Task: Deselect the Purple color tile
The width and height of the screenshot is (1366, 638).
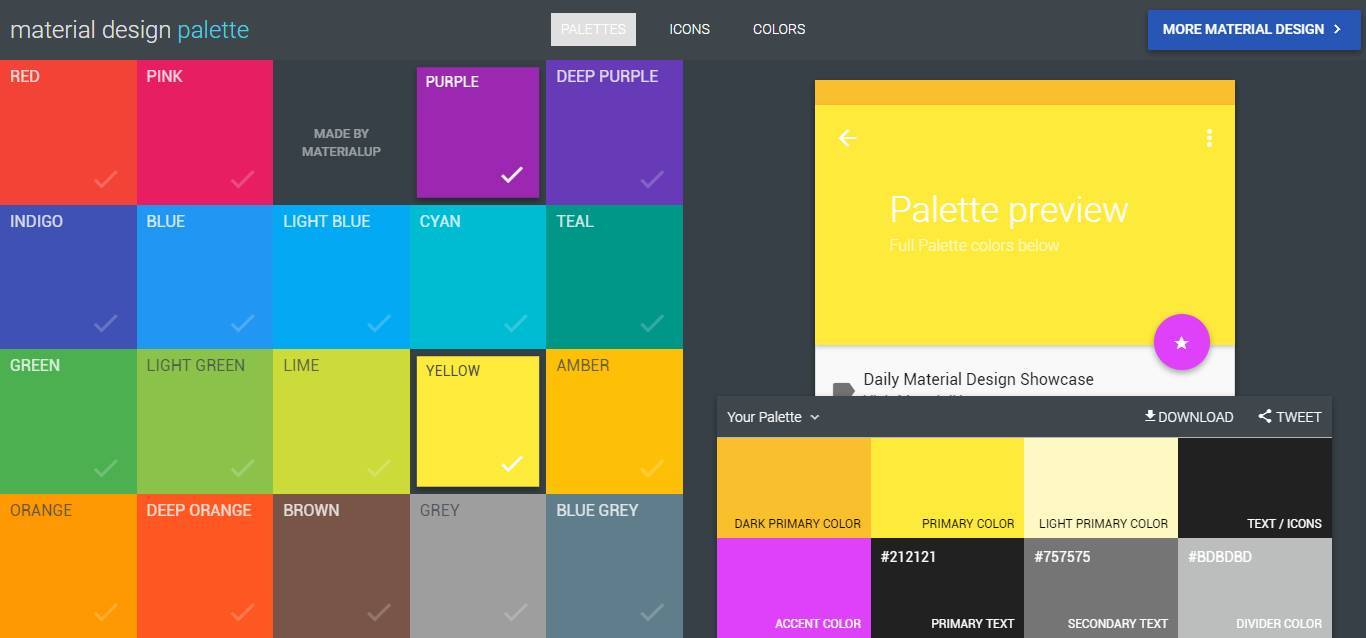Action: [x=478, y=133]
